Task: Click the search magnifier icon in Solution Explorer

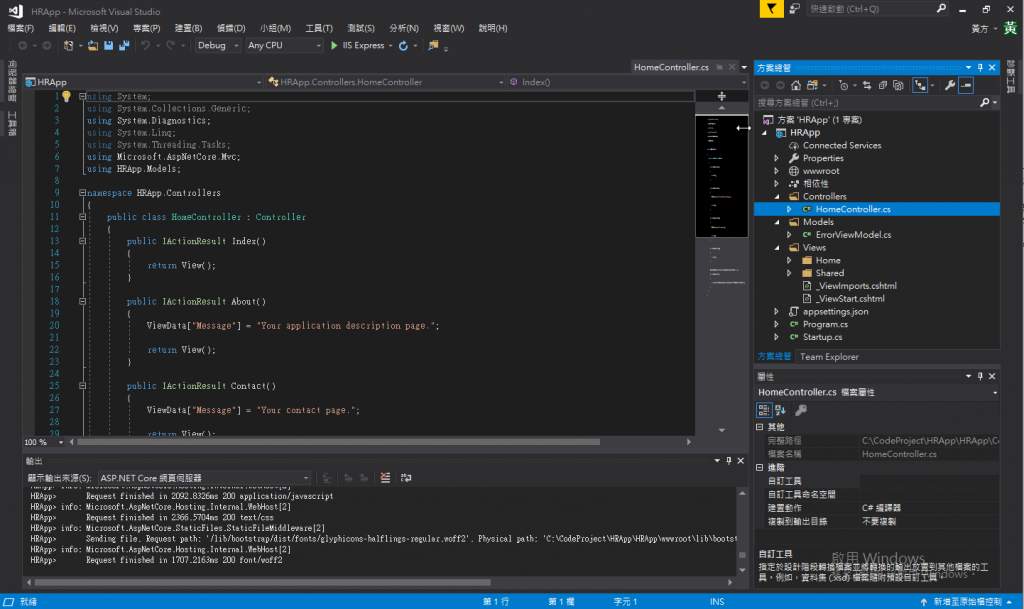Action: click(x=985, y=102)
